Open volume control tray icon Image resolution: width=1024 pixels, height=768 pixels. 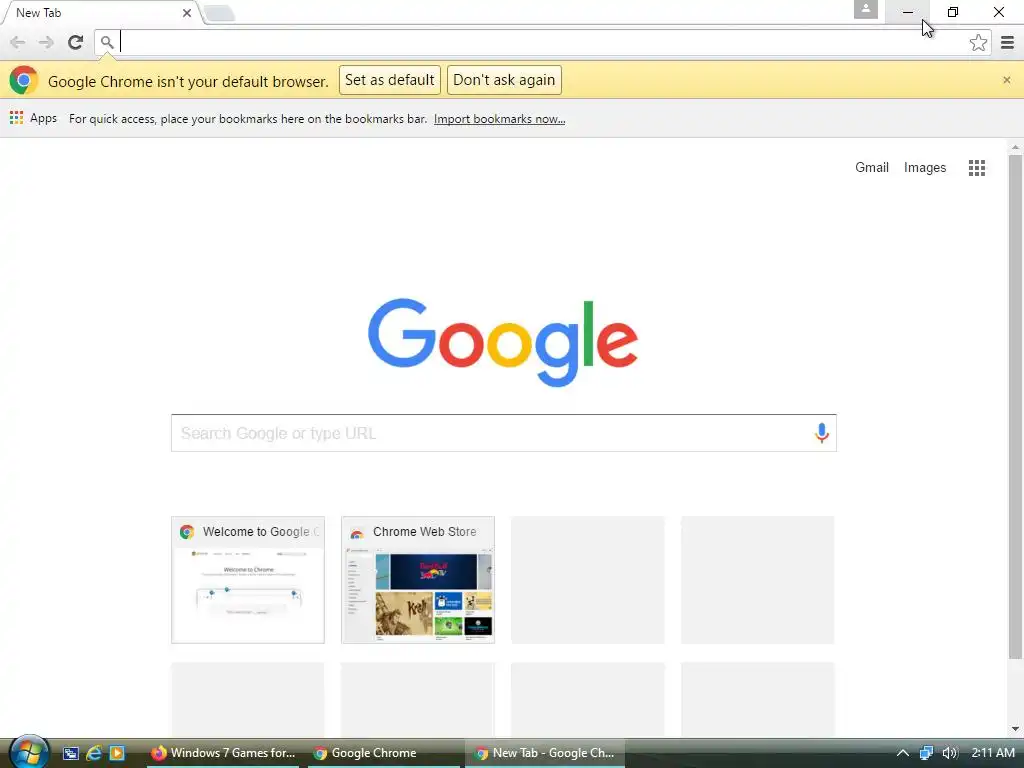(x=950, y=753)
